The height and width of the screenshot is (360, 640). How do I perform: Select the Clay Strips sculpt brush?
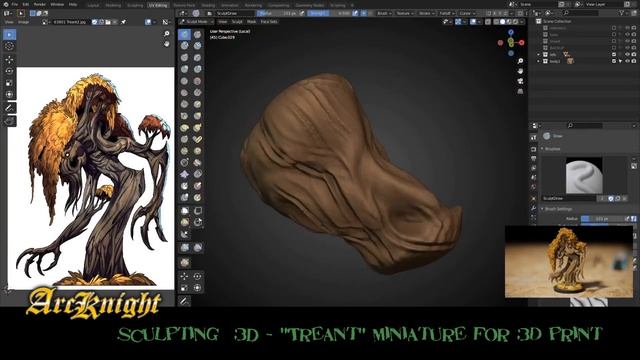(x=198, y=46)
